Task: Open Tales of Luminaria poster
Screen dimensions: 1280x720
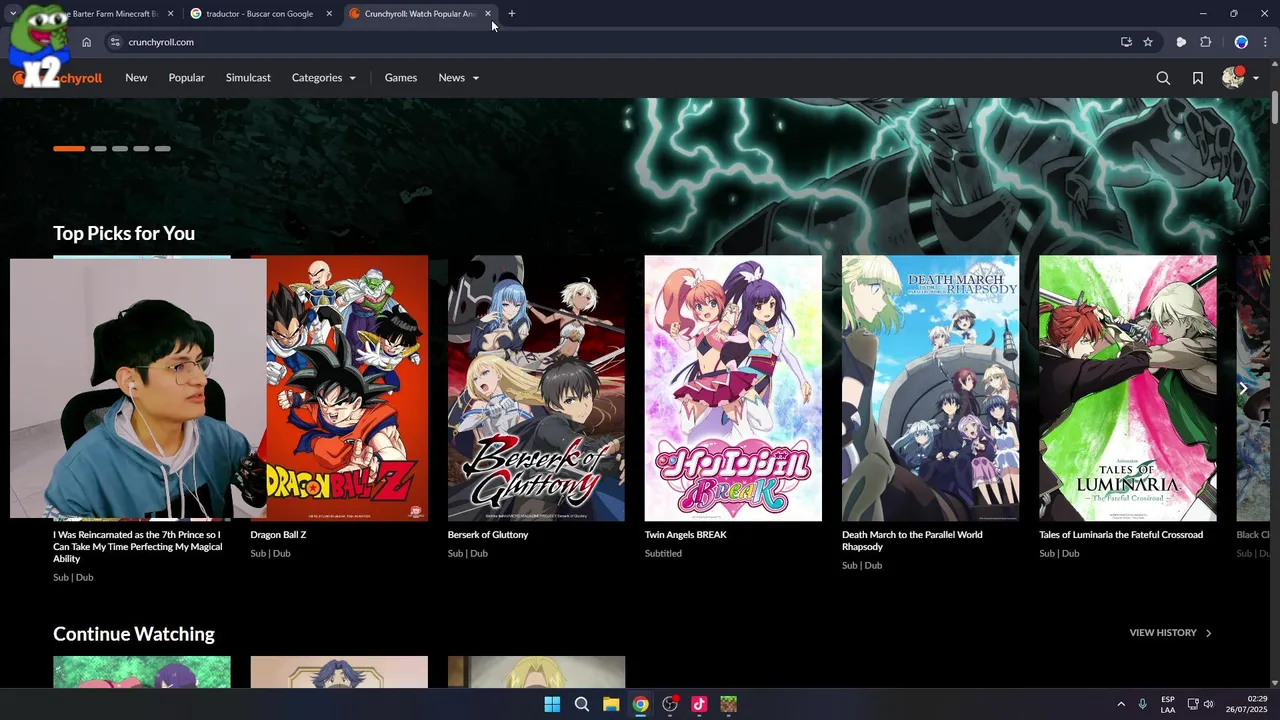Action: point(1128,388)
